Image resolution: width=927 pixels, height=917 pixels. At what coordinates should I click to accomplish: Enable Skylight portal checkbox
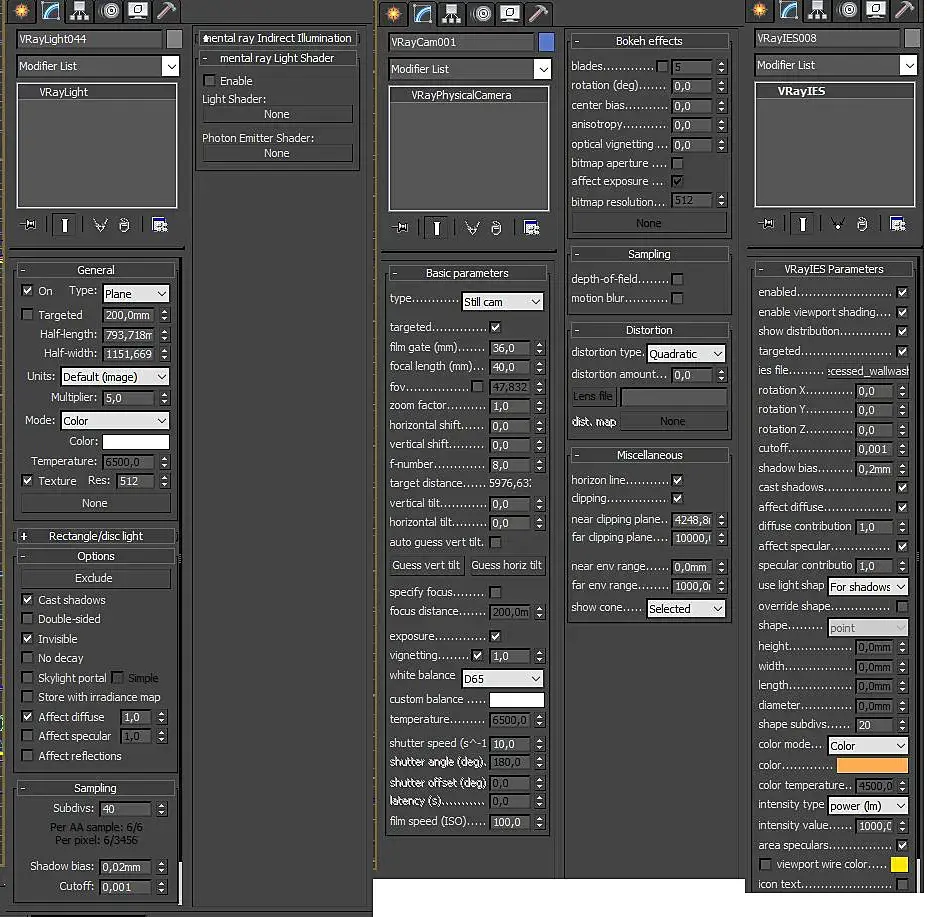(x=27, y=678)
